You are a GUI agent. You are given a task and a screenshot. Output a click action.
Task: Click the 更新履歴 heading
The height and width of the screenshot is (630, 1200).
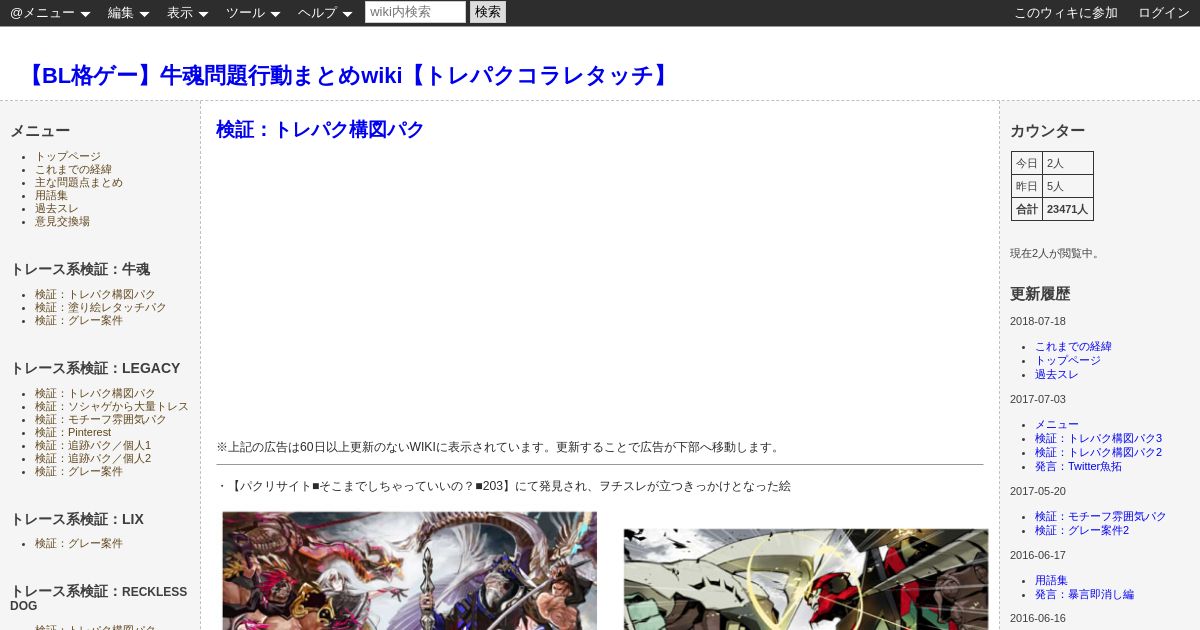tap(1040, 294)
